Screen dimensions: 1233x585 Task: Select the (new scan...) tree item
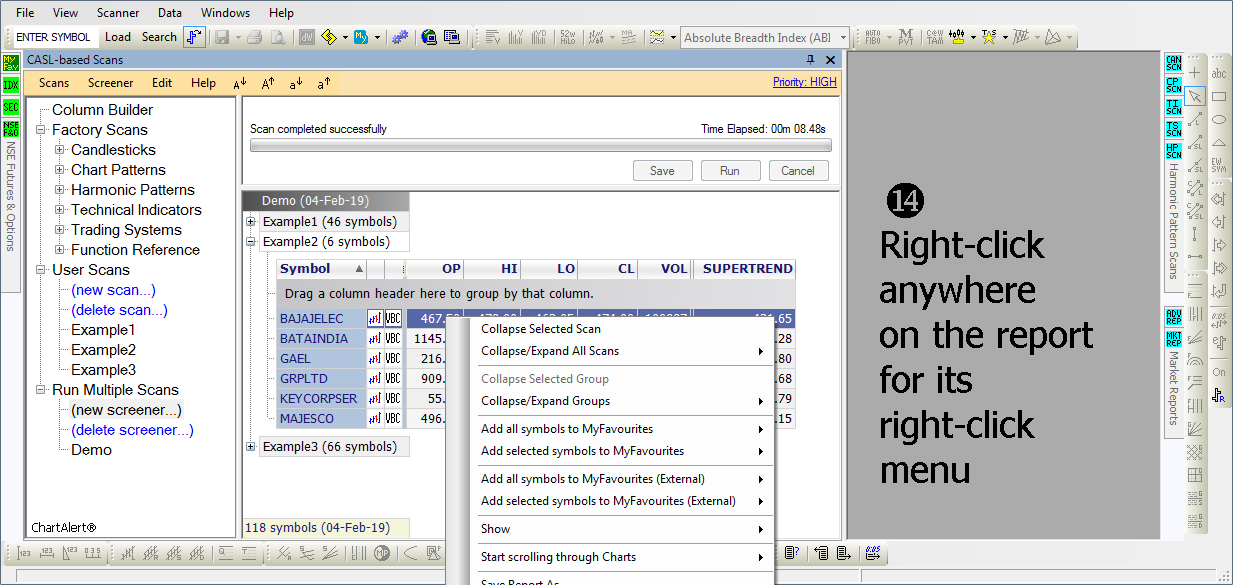pyautogui.click(x=113, y=290)
